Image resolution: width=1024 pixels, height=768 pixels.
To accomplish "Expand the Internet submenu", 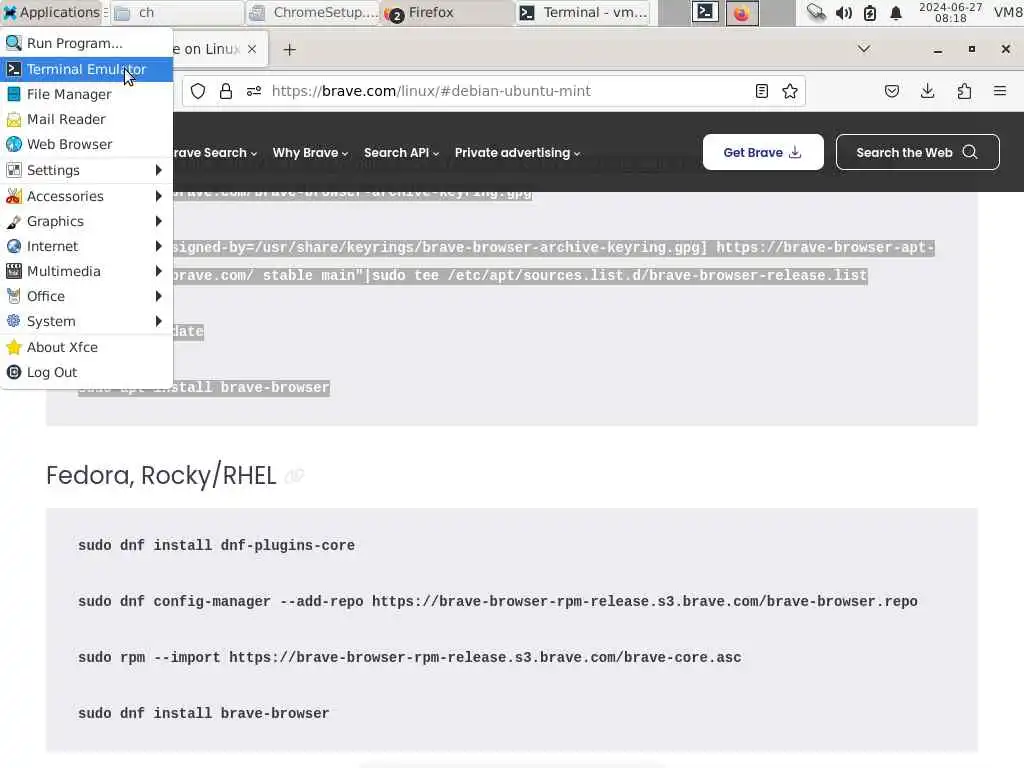I will pos(86,246).
